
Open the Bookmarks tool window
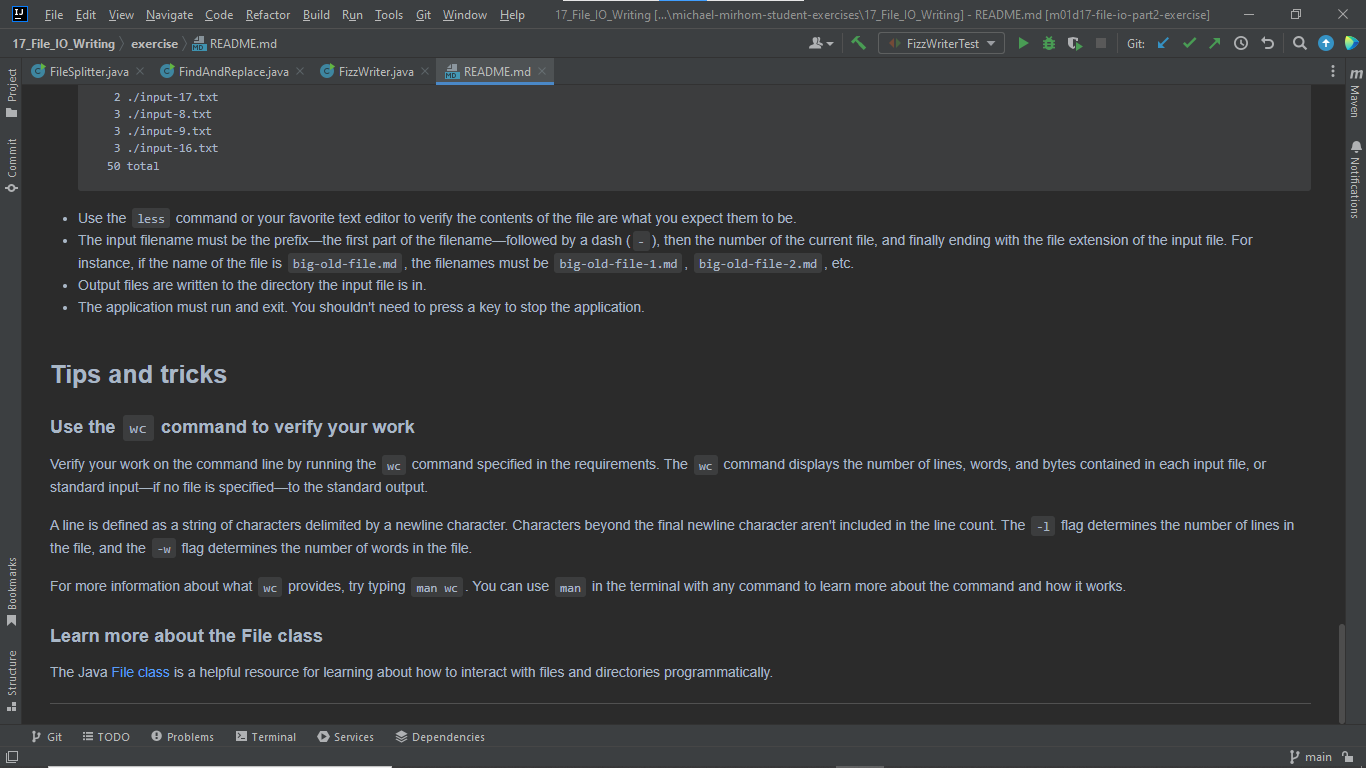[12, 591]
